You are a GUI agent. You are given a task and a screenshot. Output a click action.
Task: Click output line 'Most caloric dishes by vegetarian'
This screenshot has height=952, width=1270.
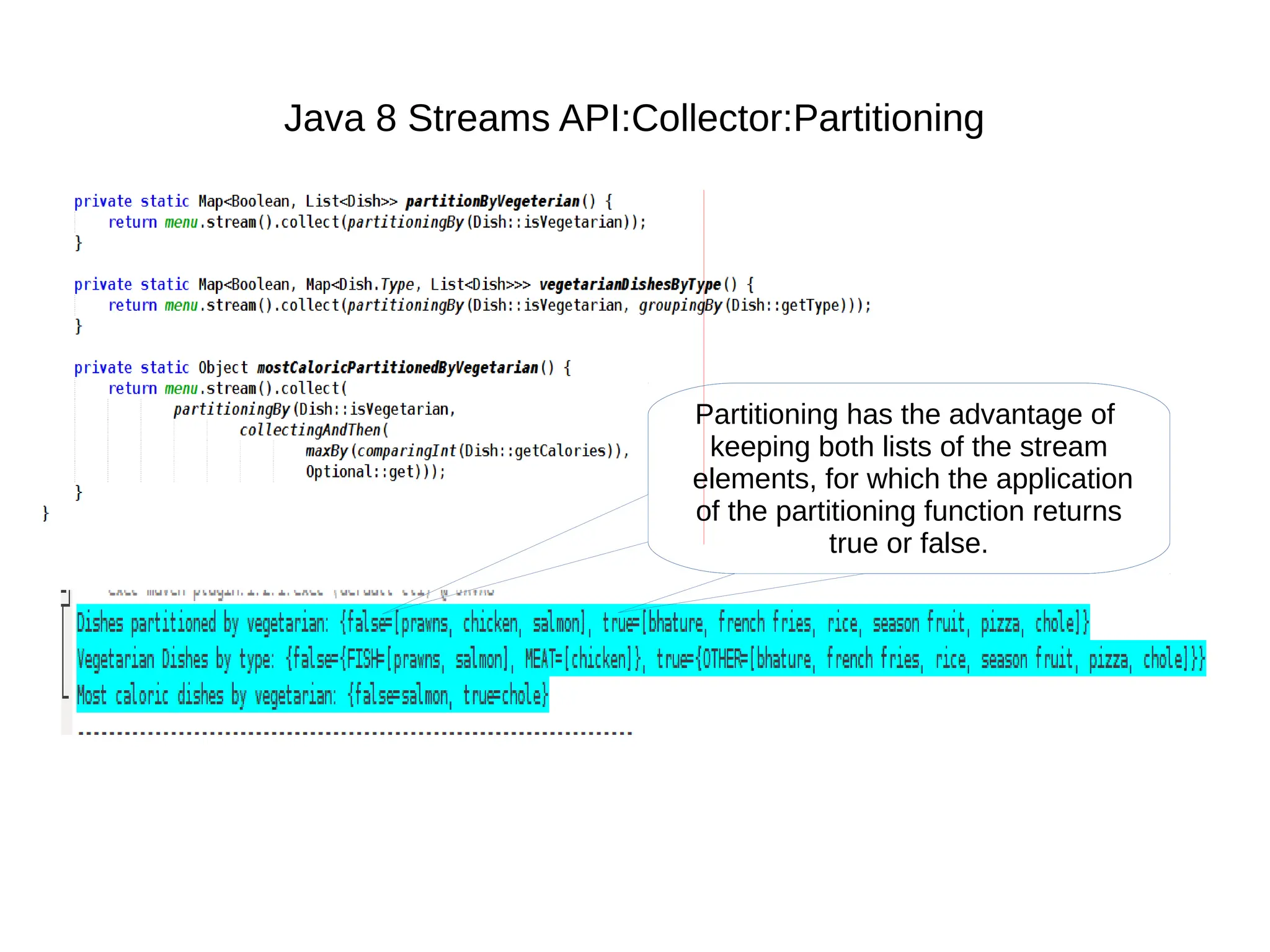313,695
